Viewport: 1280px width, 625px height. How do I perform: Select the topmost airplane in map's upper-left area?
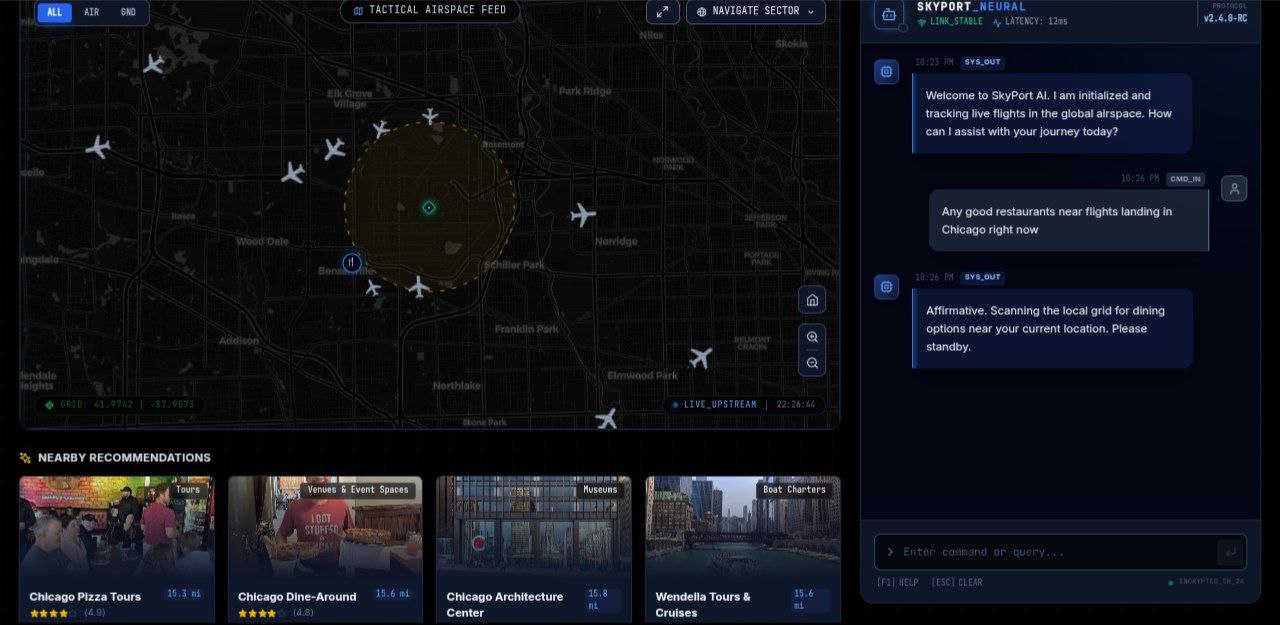coord(153,64)
